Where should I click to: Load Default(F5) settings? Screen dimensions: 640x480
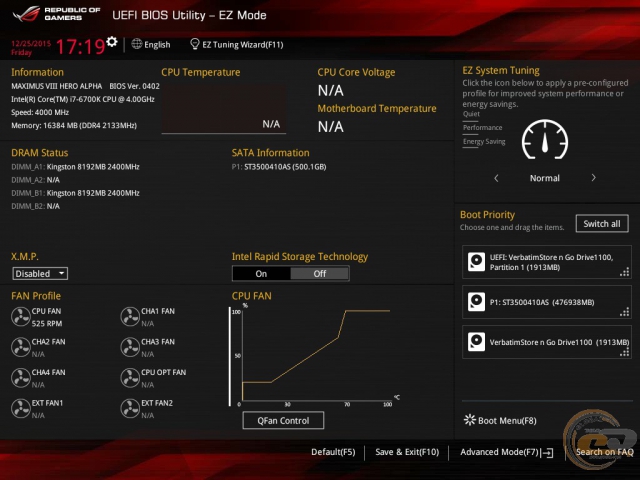pos(333,452)
